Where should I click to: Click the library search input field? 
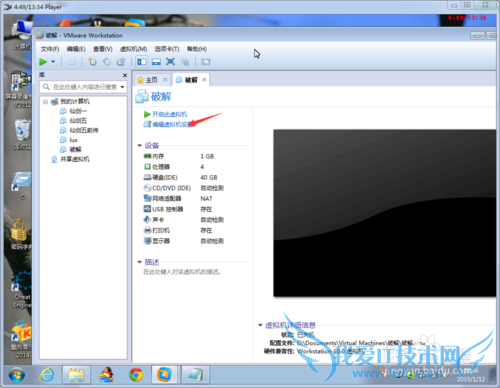click(x=82, y=87)
